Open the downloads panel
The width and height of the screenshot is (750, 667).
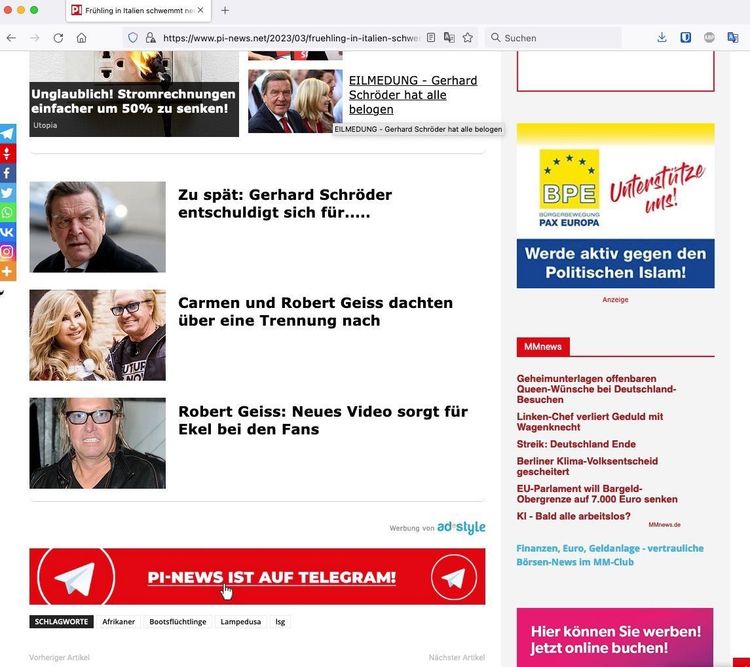[662, 37]
